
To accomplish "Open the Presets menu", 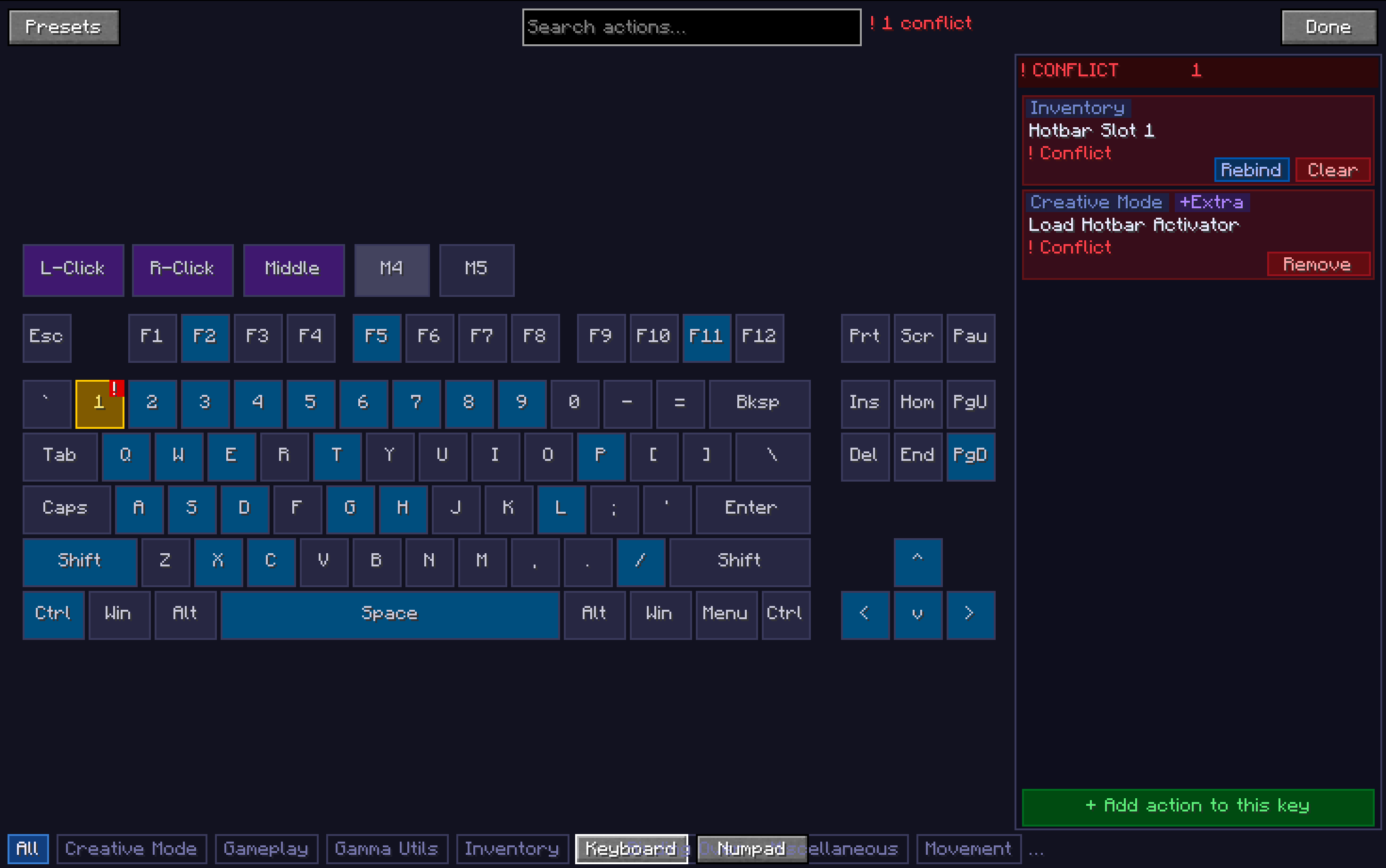I will pos(64,27).
